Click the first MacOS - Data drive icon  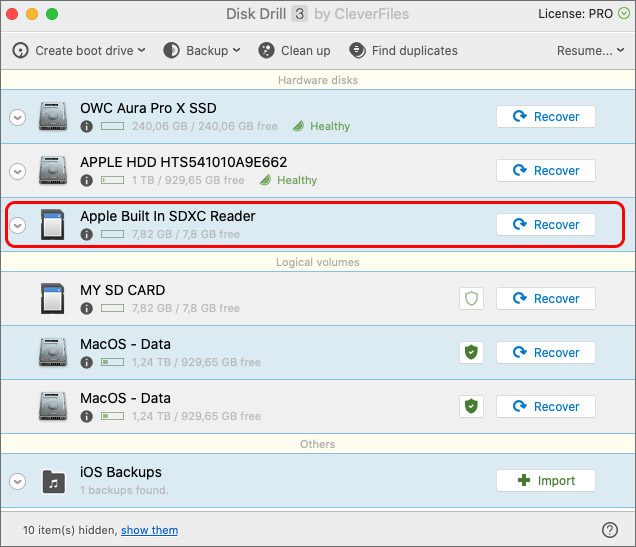[53, 353]
